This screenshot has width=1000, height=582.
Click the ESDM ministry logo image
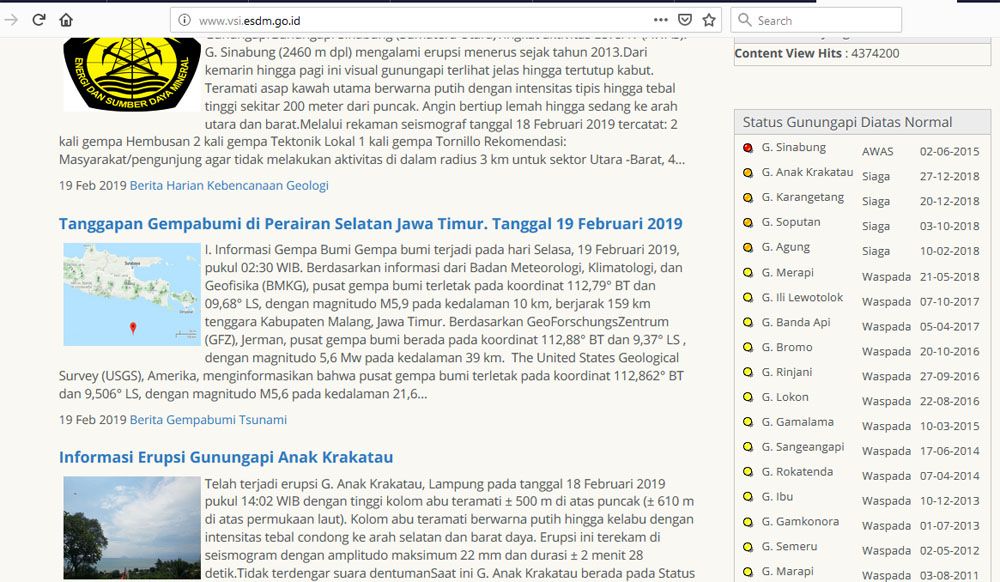131,70
